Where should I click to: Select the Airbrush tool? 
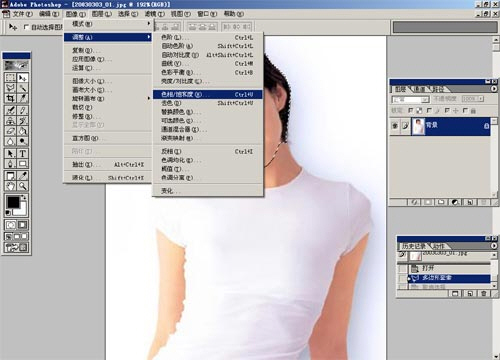coord(10,110)
